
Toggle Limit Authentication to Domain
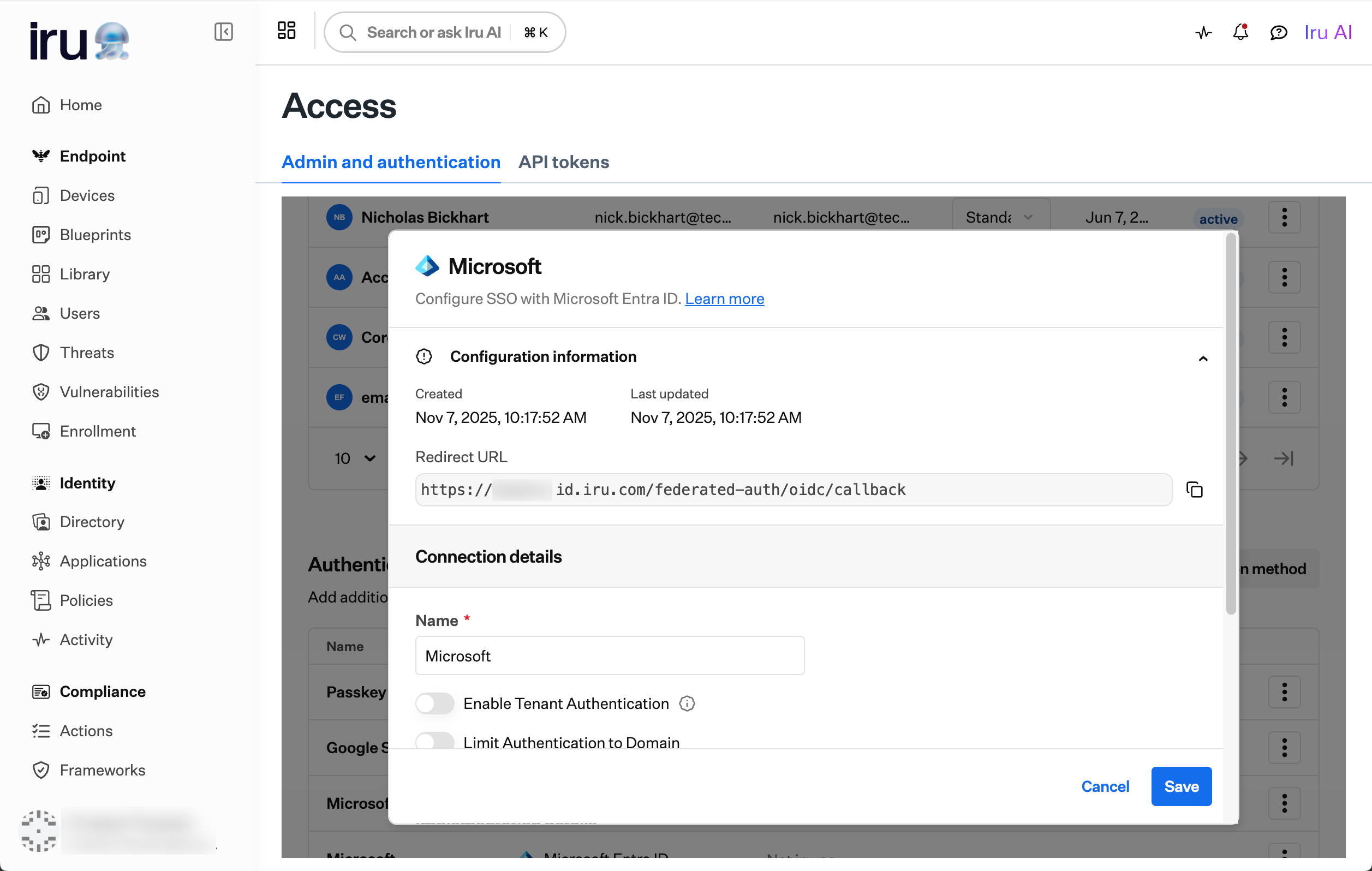tap(434, 741)
